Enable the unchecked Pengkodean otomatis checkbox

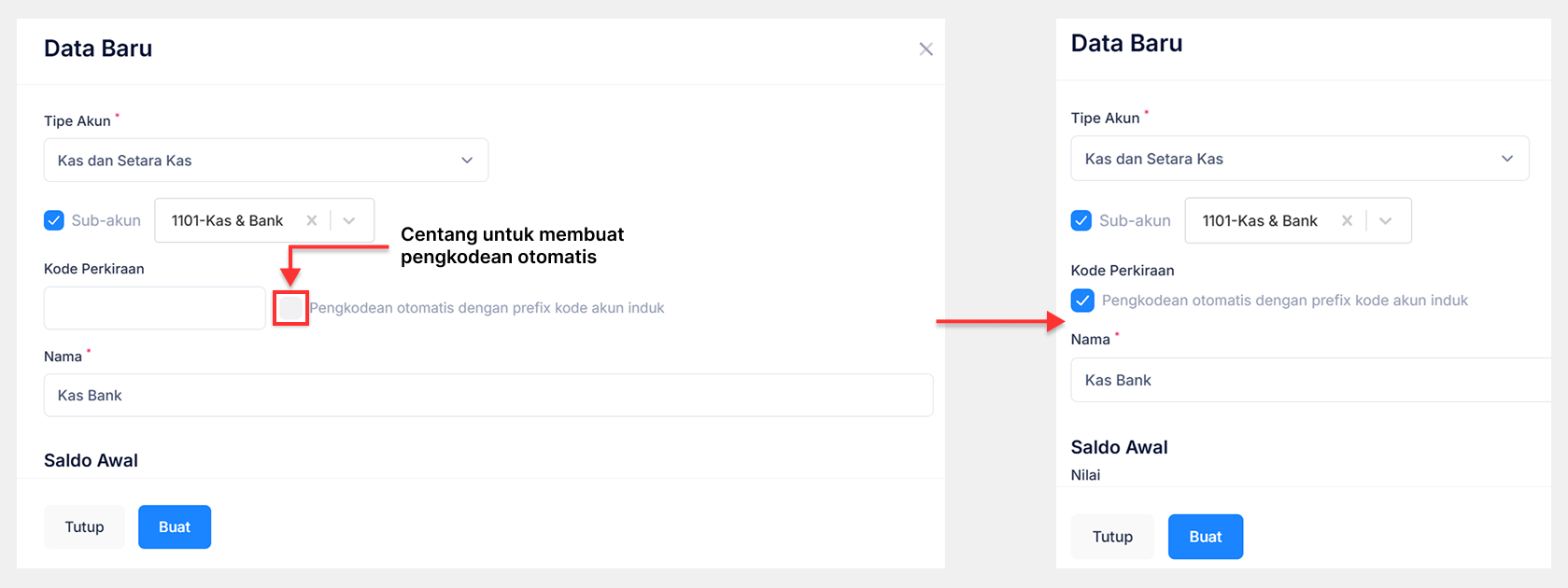pyautogui.click(x=290, y=308)
